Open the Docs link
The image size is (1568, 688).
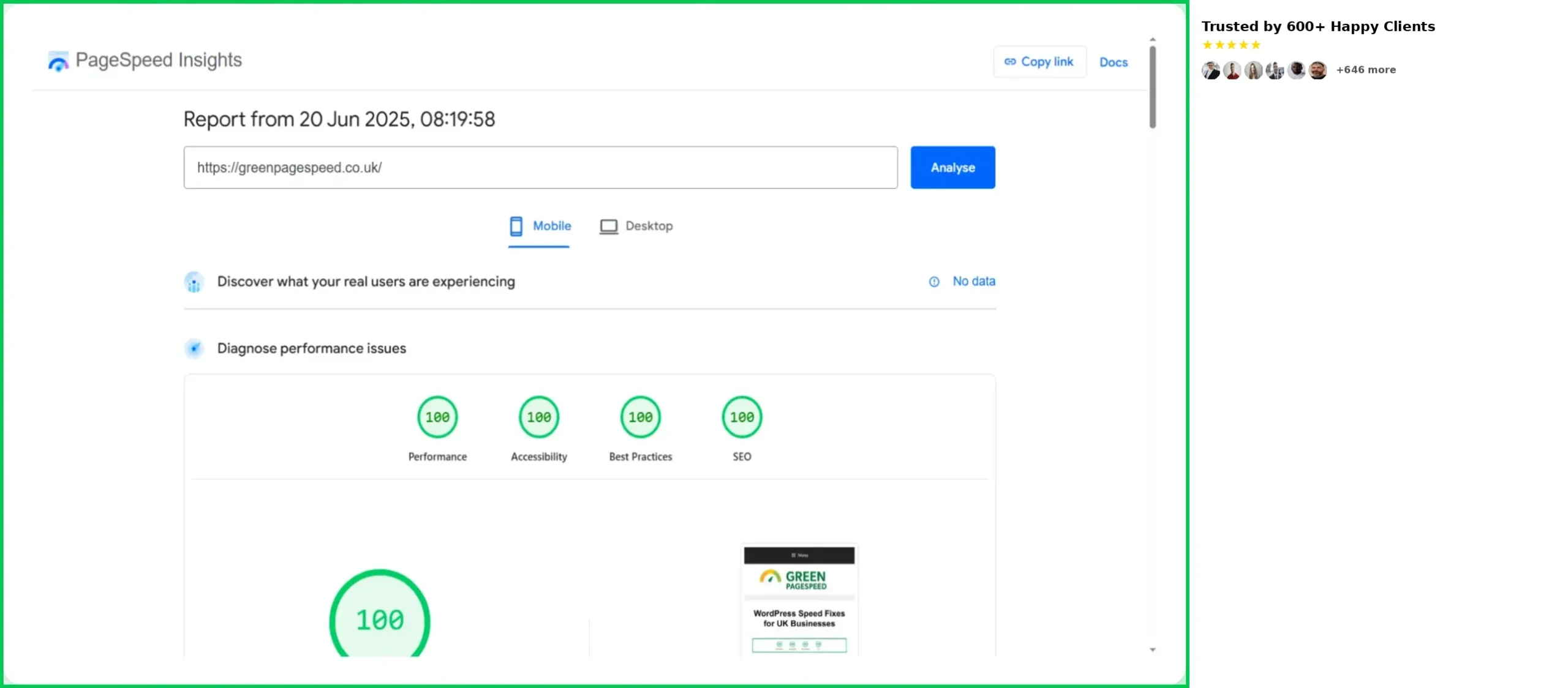coord(1112,62)
